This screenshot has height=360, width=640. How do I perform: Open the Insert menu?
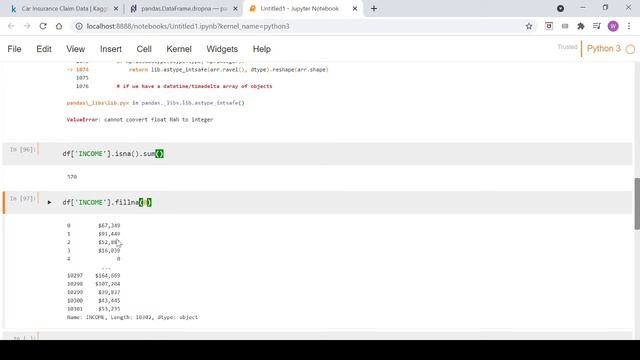click(x=111, y=49)
